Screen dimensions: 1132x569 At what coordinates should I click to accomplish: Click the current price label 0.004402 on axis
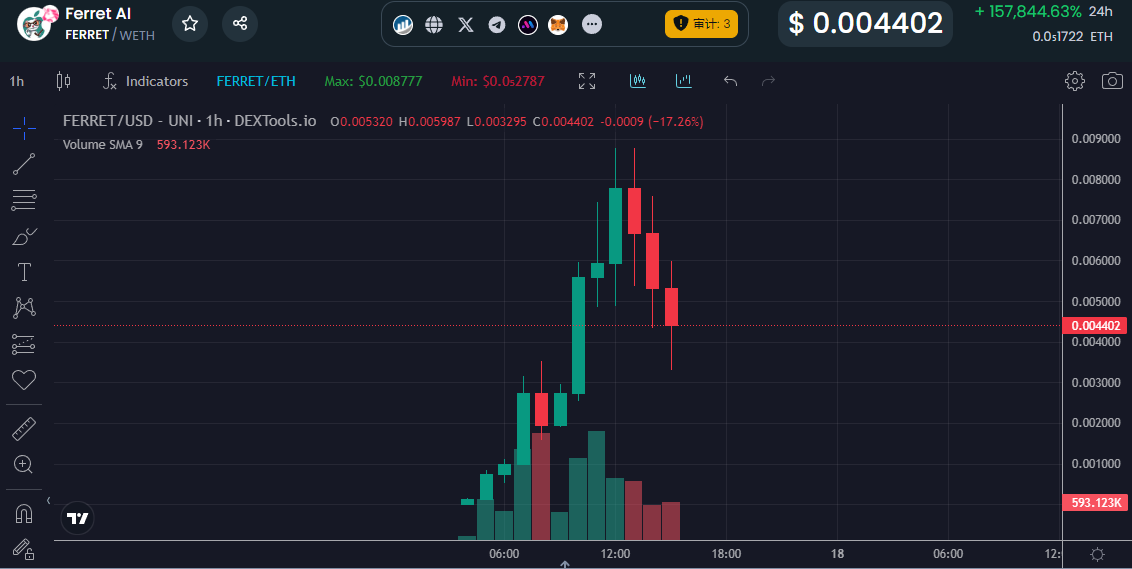click(1095, 326)
